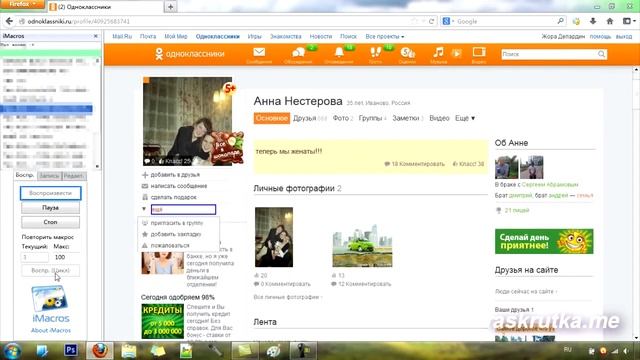Viewport: 640px width, 360px height.
Task: Open the couple personal photo thumbnail
Action: (274, 237)
